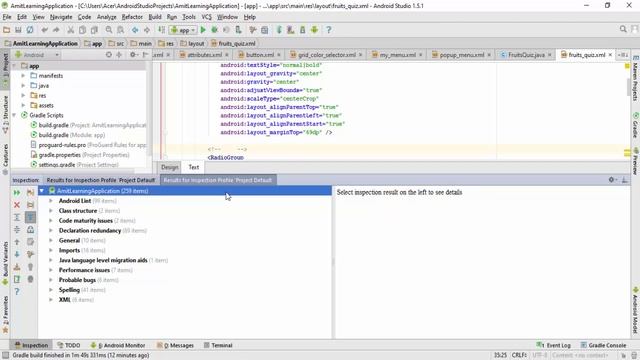Close the button.xml editor tab
Screen dimensions: 640x360
click(279, 55)
